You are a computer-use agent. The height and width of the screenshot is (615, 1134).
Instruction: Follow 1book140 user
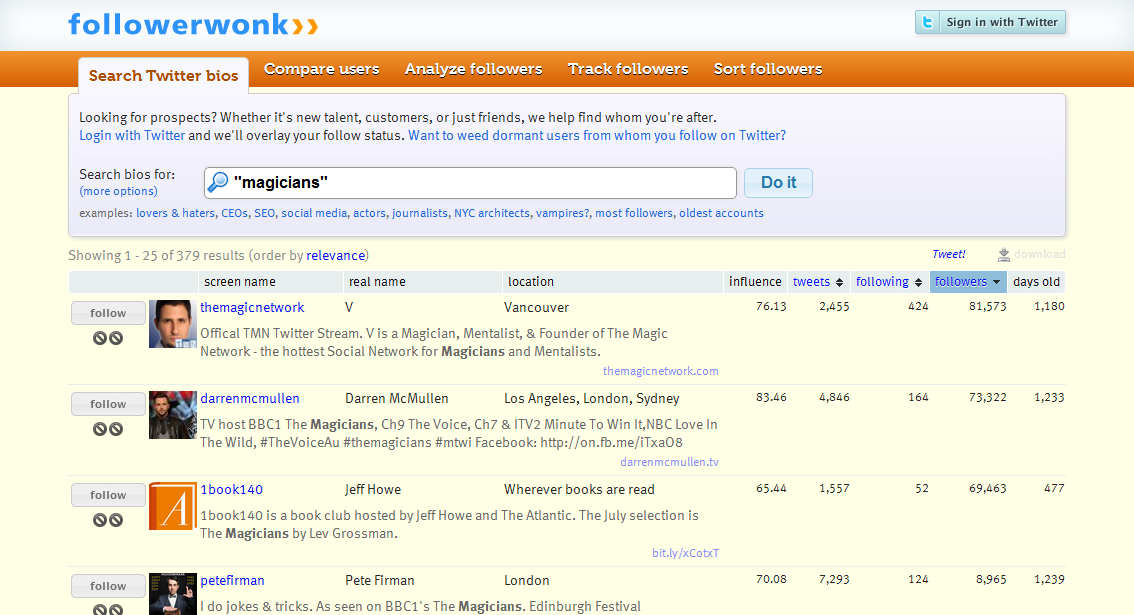coord(108,496)
